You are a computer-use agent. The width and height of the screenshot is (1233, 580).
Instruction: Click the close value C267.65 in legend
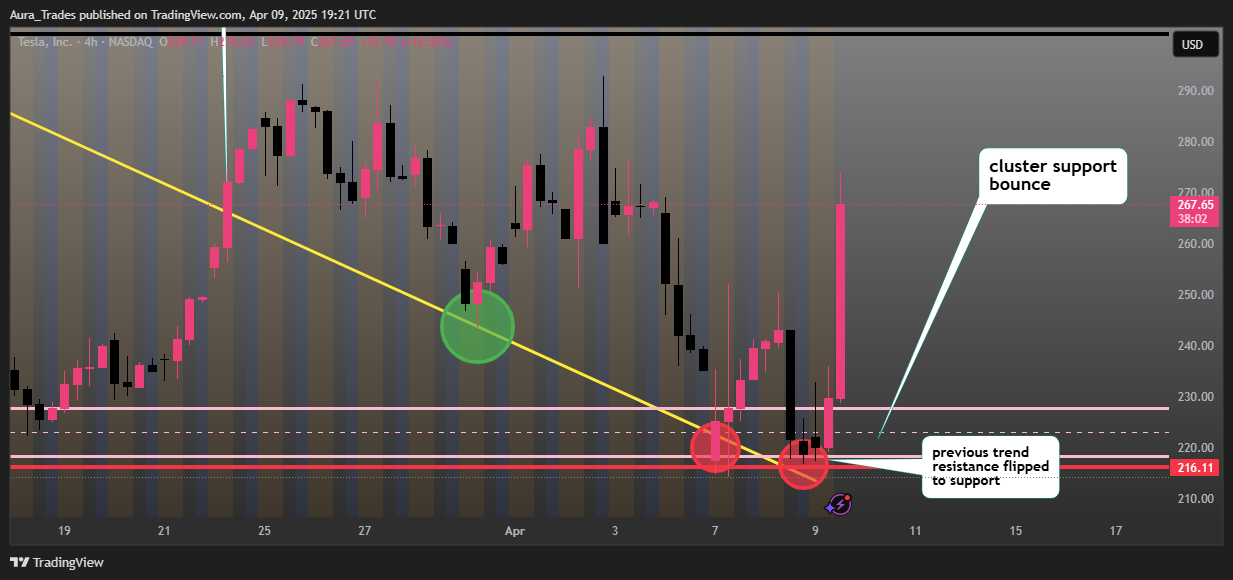[x=333, y=42]
